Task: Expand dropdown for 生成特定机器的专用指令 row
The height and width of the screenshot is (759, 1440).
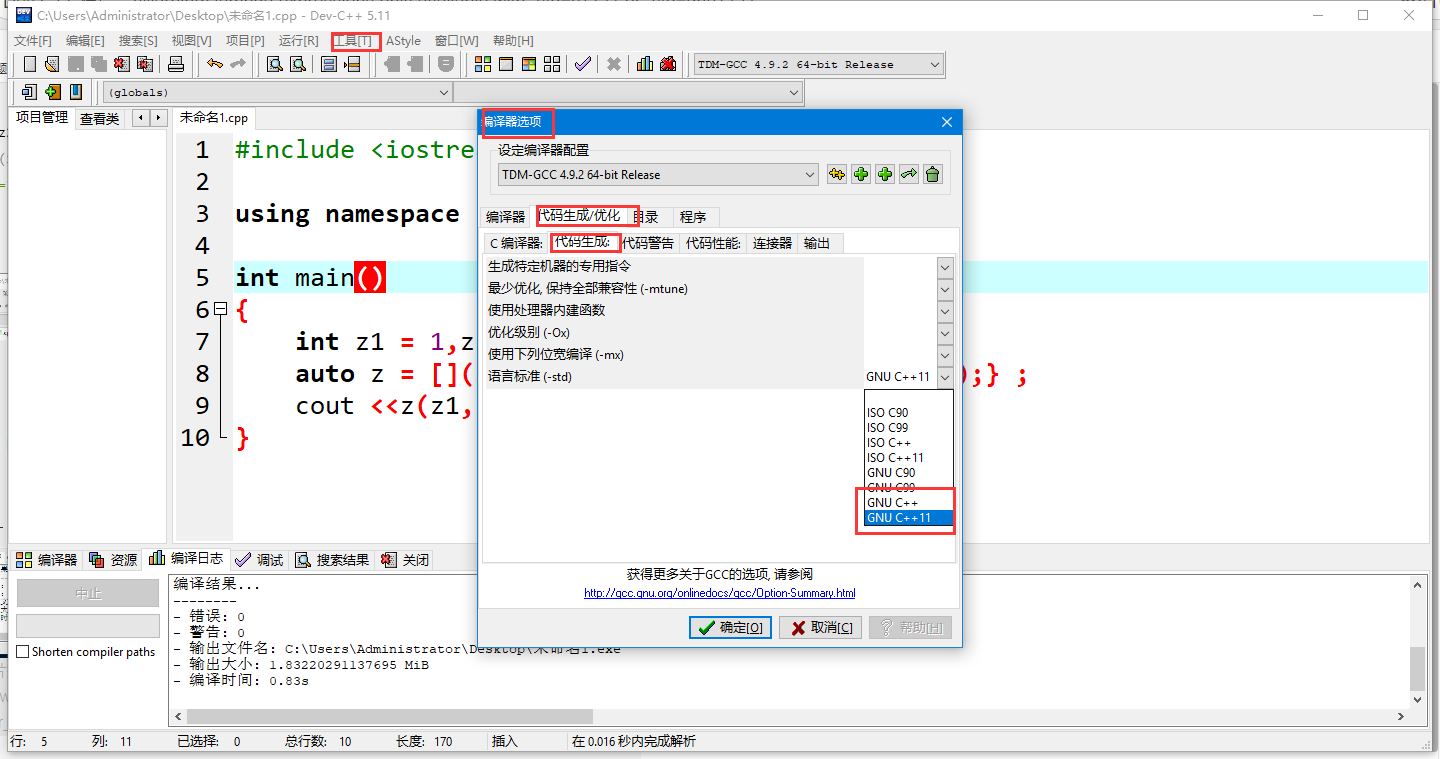Action: point(945,267)
